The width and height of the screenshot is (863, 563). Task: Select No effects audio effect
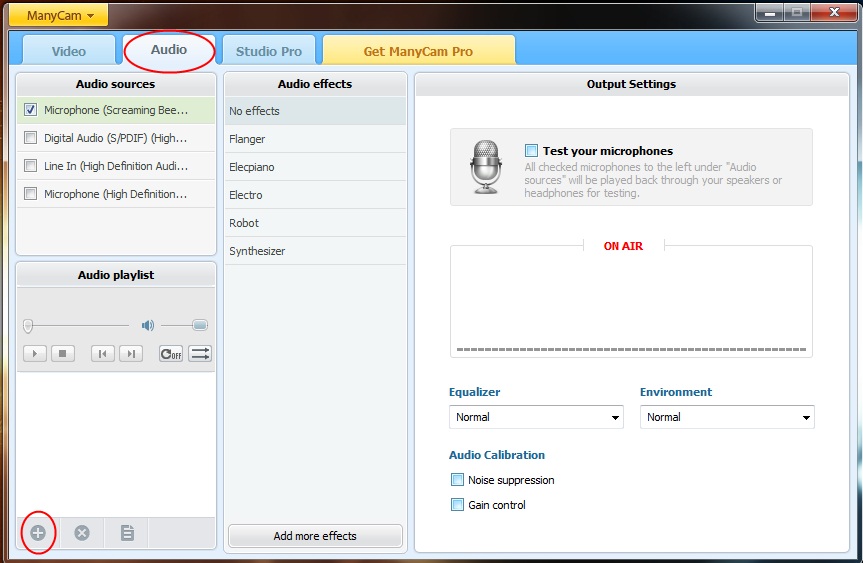pyautogui.click(x=315, y=111)
